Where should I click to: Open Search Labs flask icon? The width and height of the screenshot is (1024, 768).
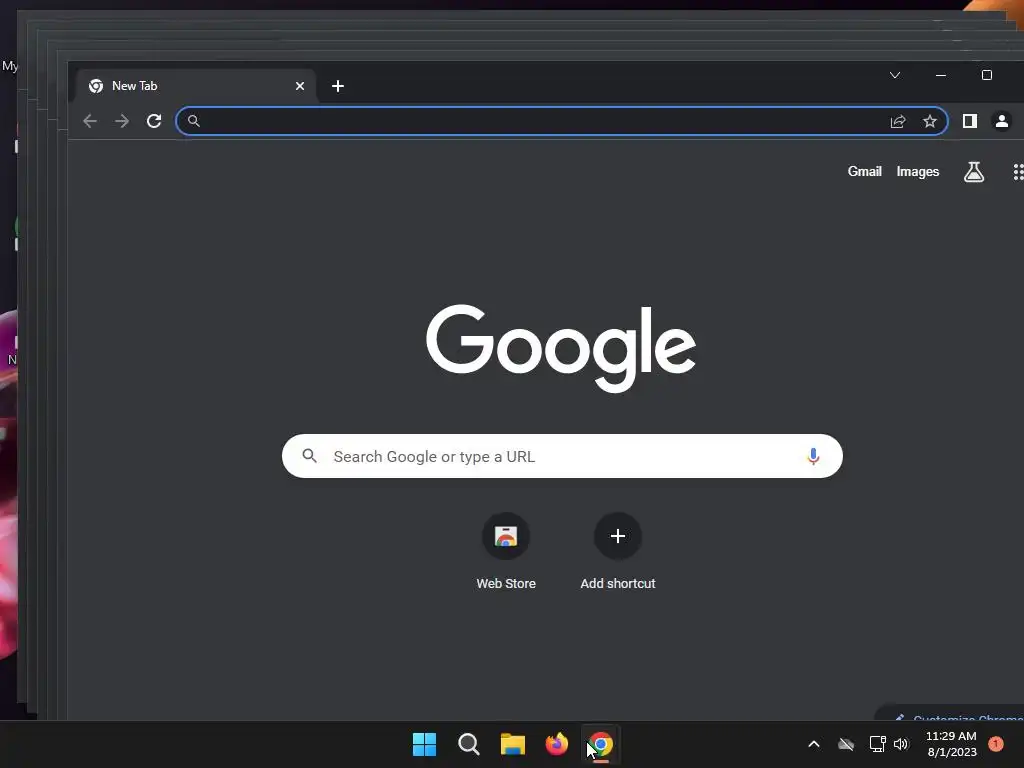[974, 172]
